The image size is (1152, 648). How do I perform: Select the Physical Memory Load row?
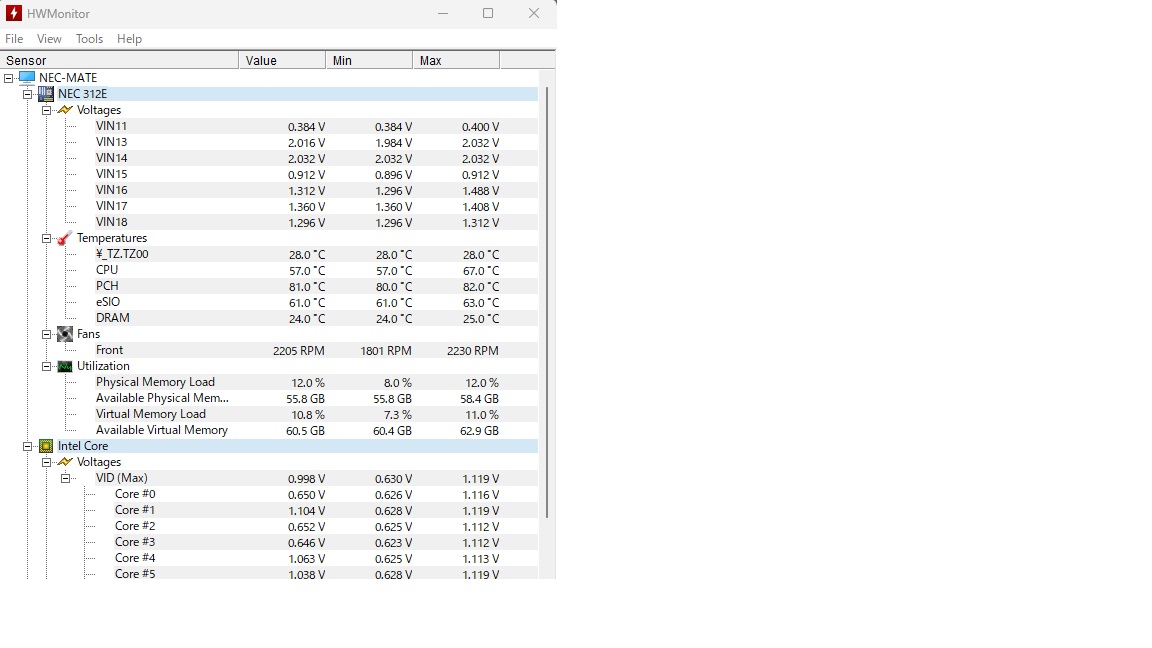(155, 382)
